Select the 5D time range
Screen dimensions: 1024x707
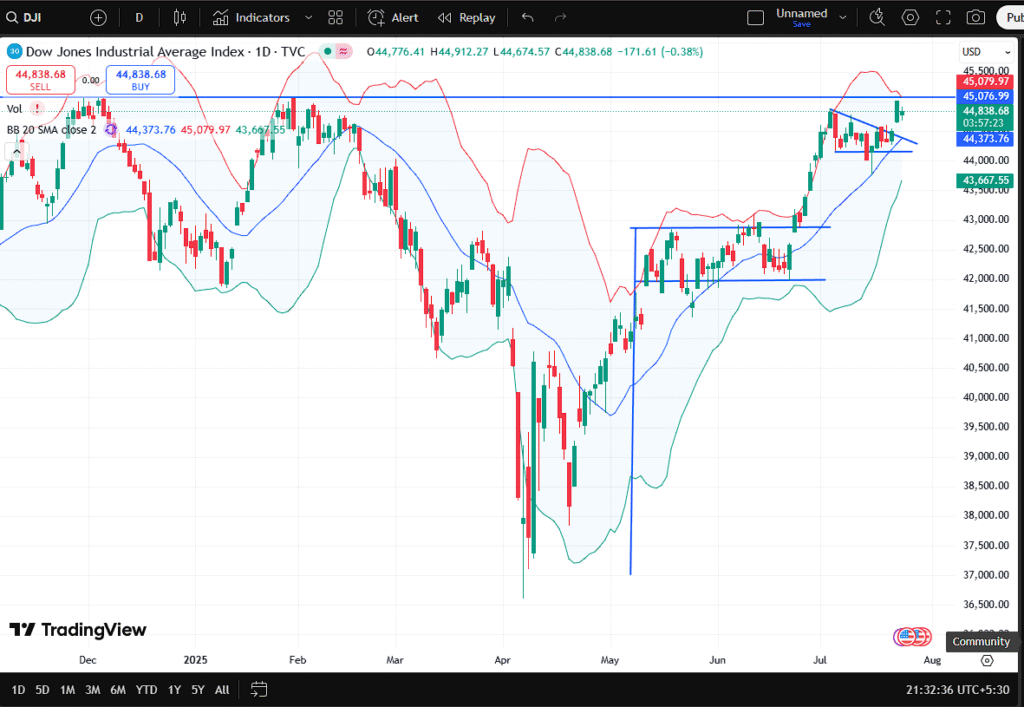coord(42,690)
